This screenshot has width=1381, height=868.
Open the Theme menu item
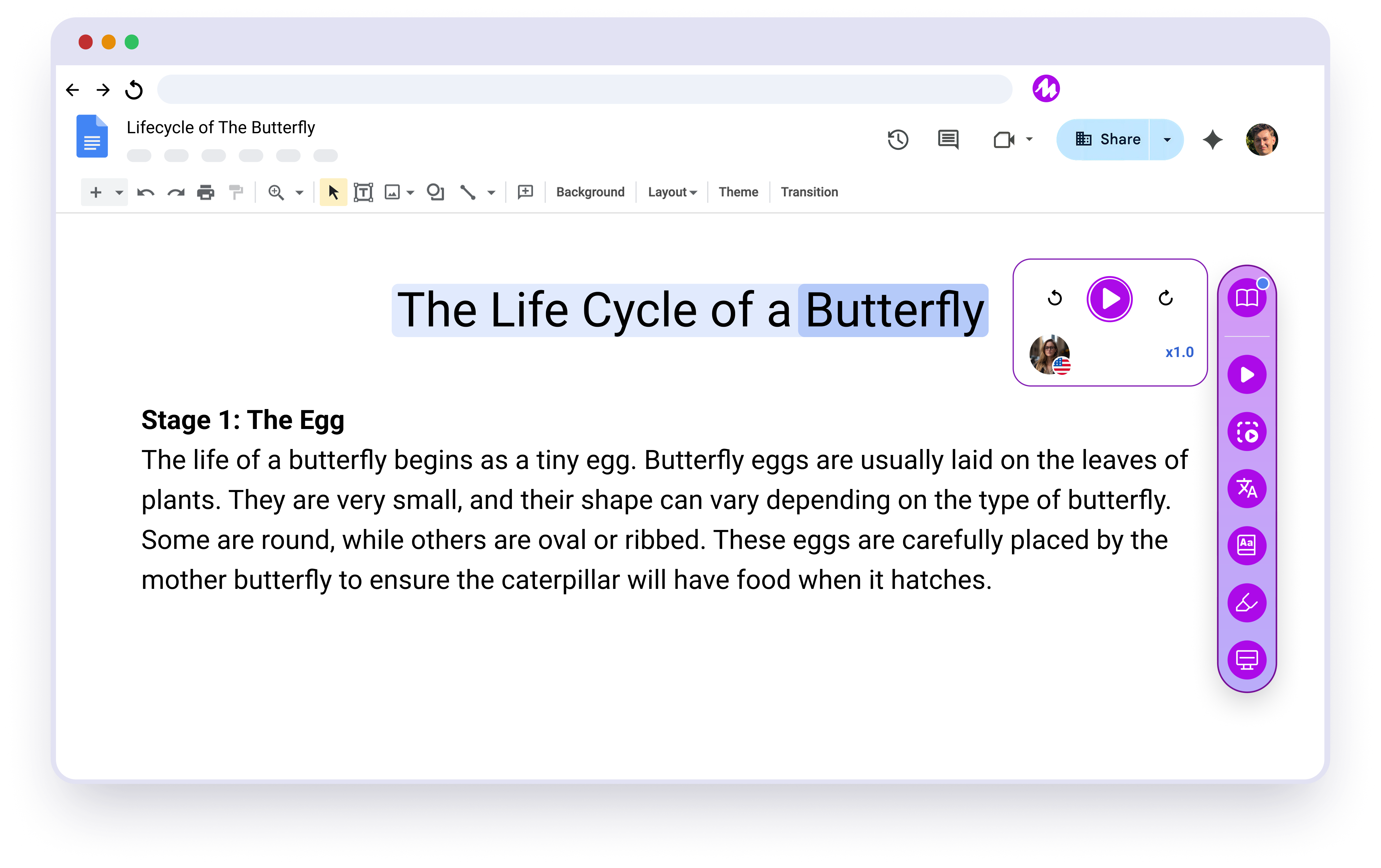(x=738, y=193)
